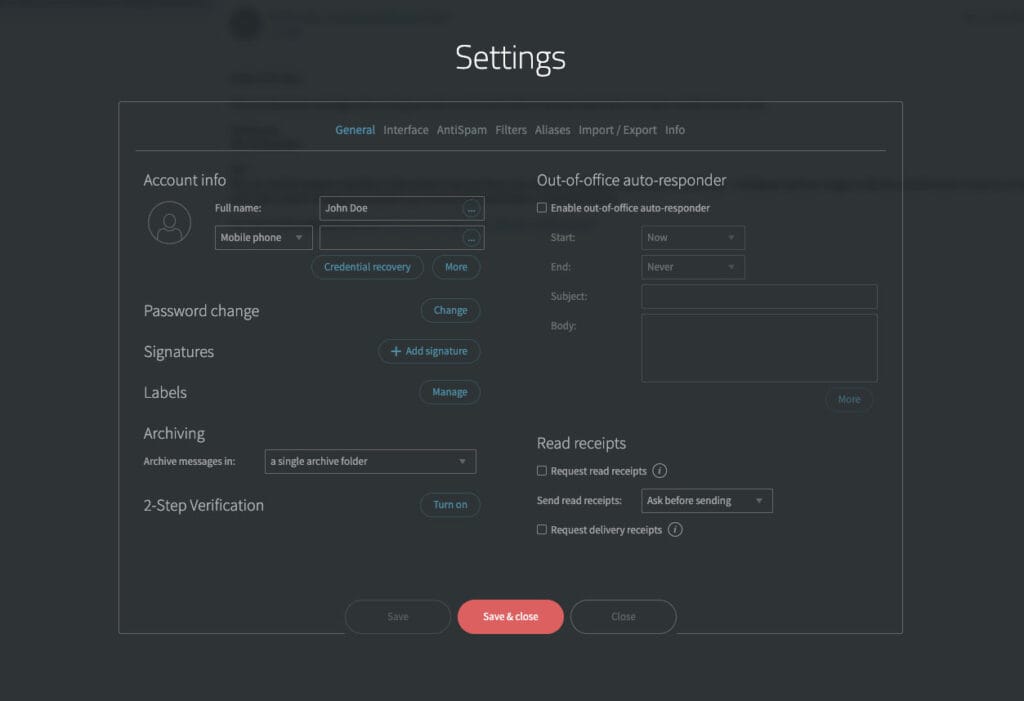Switch to the Interface tab
The height and width of the screenshot is (701, 1024).
(x=405, y=129)
